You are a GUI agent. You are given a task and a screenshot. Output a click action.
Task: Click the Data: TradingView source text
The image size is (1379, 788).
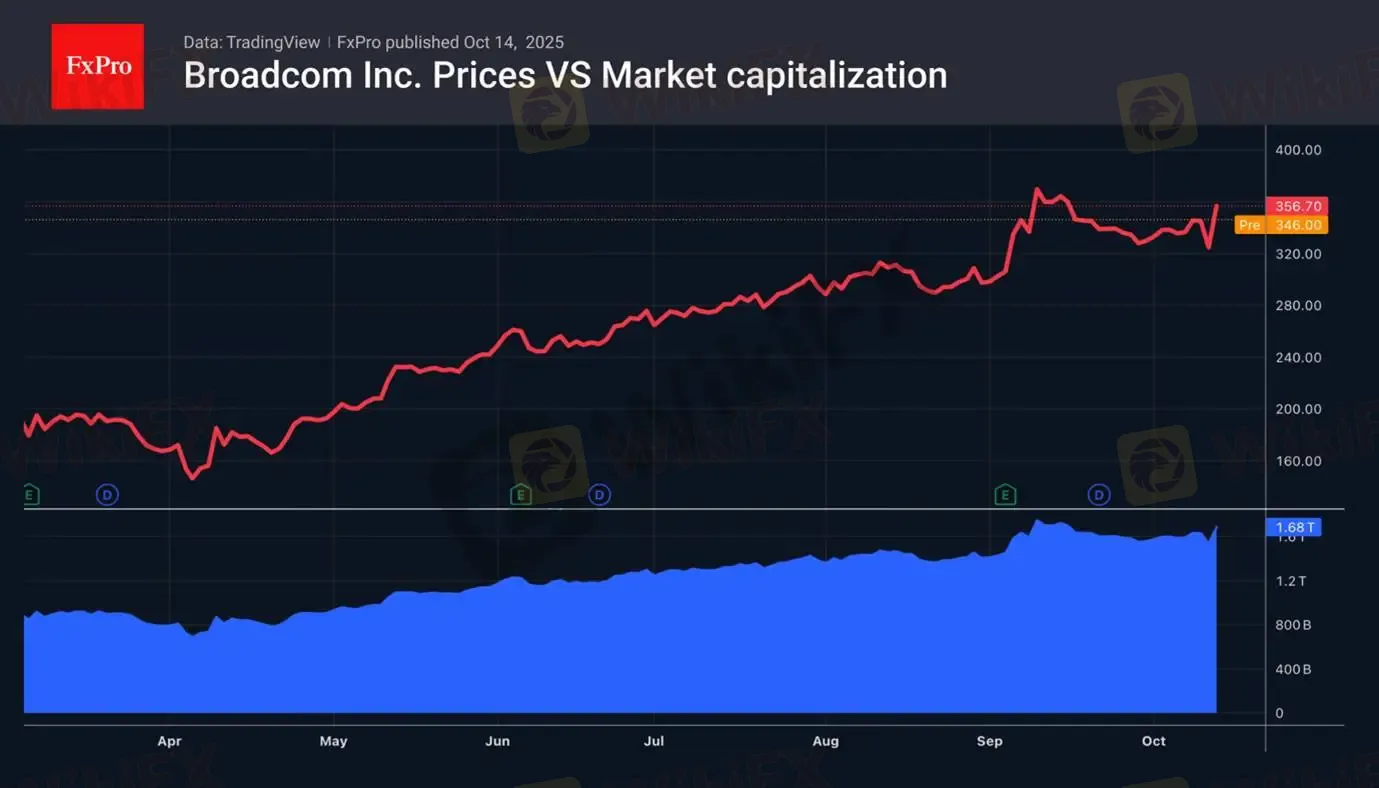(252, 42)
